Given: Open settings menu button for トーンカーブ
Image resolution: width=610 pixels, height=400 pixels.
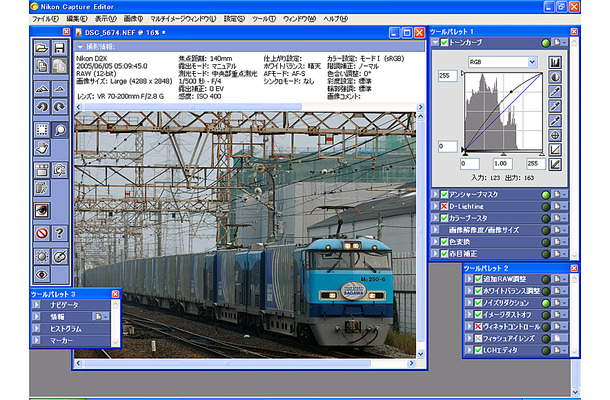Looking at the screenshot, I should (560, 42).
